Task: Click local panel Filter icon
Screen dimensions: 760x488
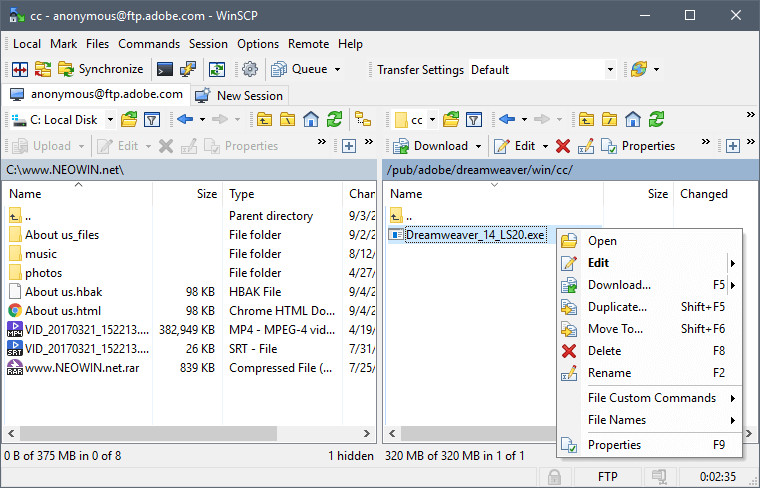Action: click(152, 119)
